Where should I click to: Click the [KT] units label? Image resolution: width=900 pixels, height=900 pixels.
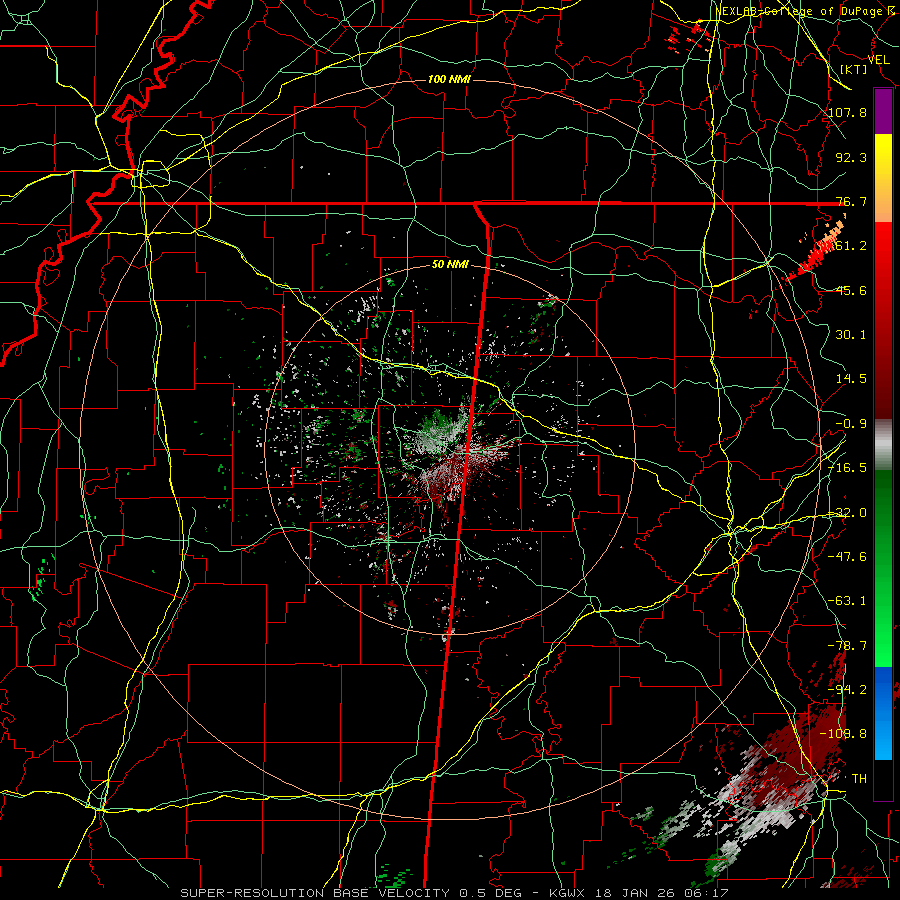[x=854, y=69]
